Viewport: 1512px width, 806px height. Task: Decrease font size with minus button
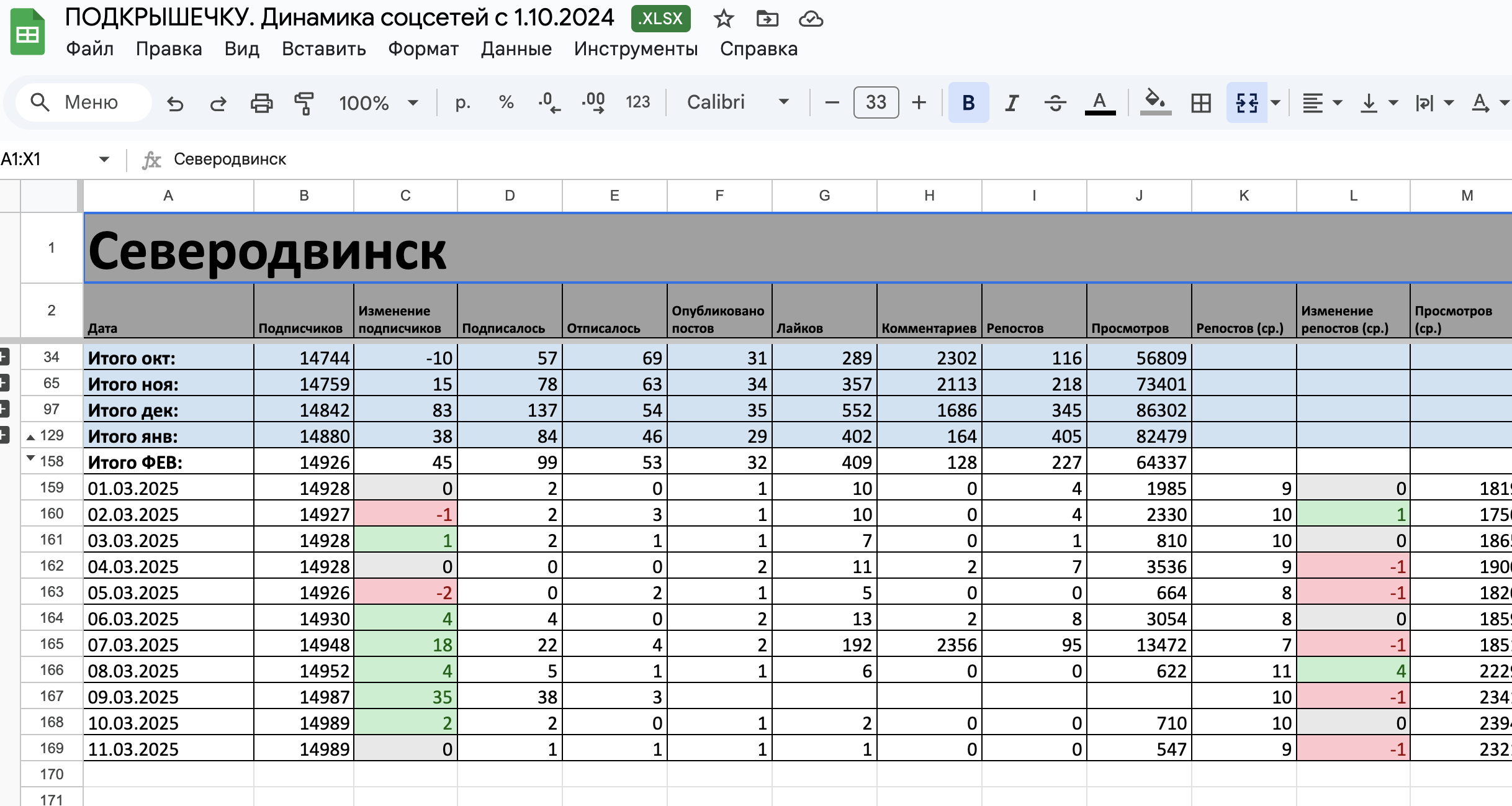click(x=832, y=102)
